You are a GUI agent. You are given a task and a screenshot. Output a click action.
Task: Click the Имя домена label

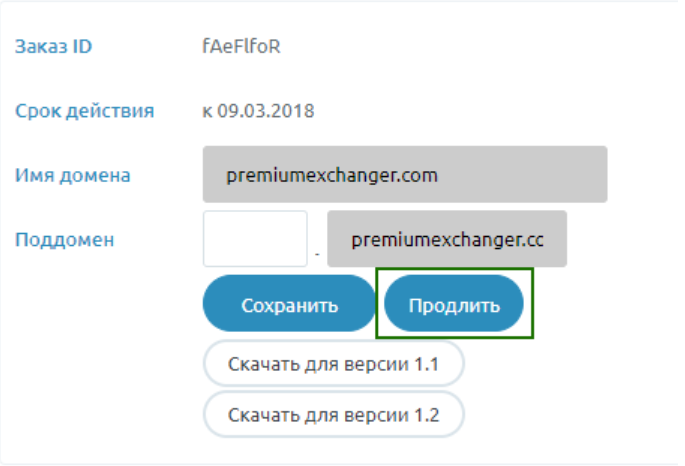(73, 175)
